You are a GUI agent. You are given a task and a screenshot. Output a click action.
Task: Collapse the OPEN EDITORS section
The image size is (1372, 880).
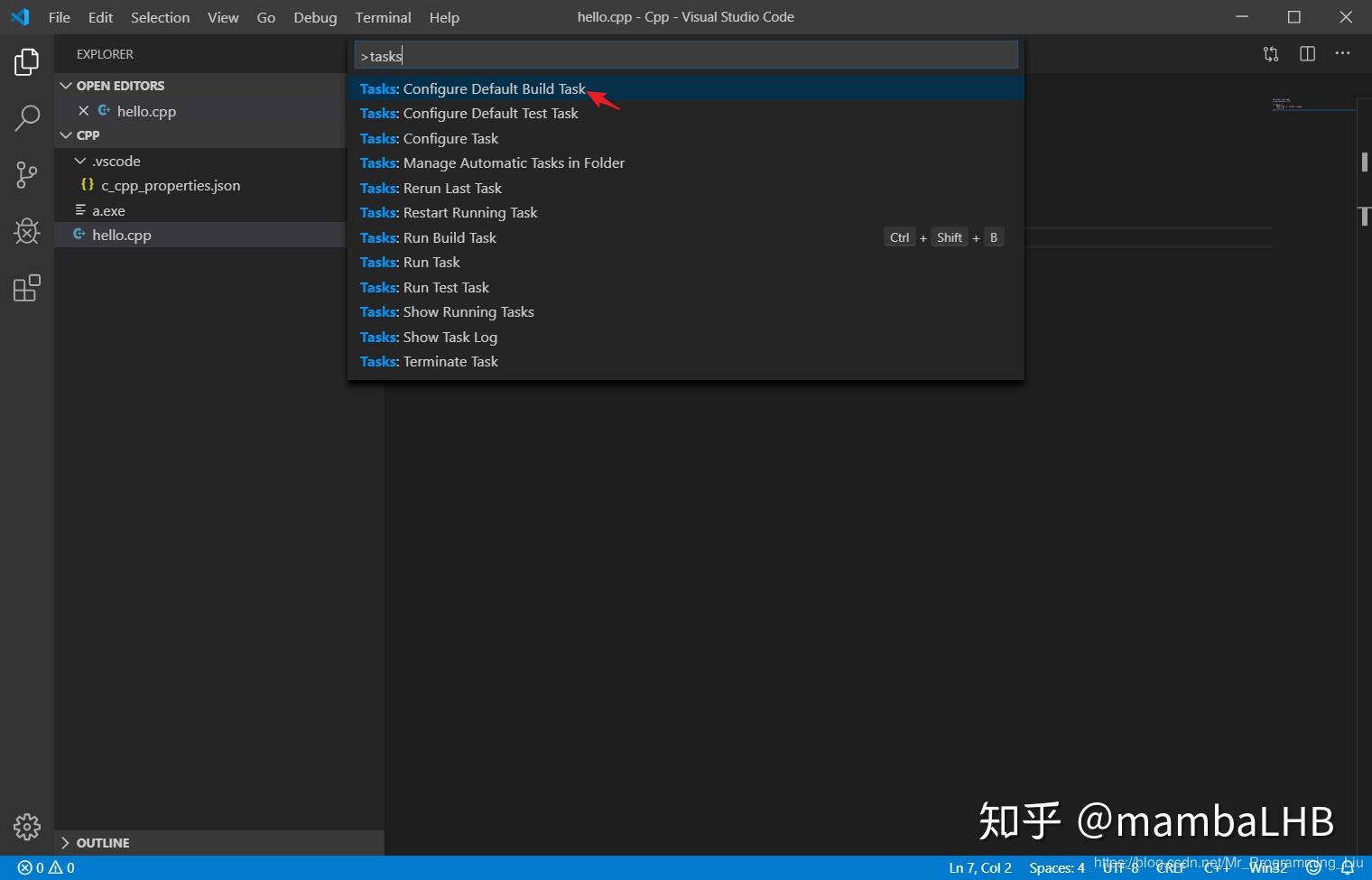pos(66,85)
